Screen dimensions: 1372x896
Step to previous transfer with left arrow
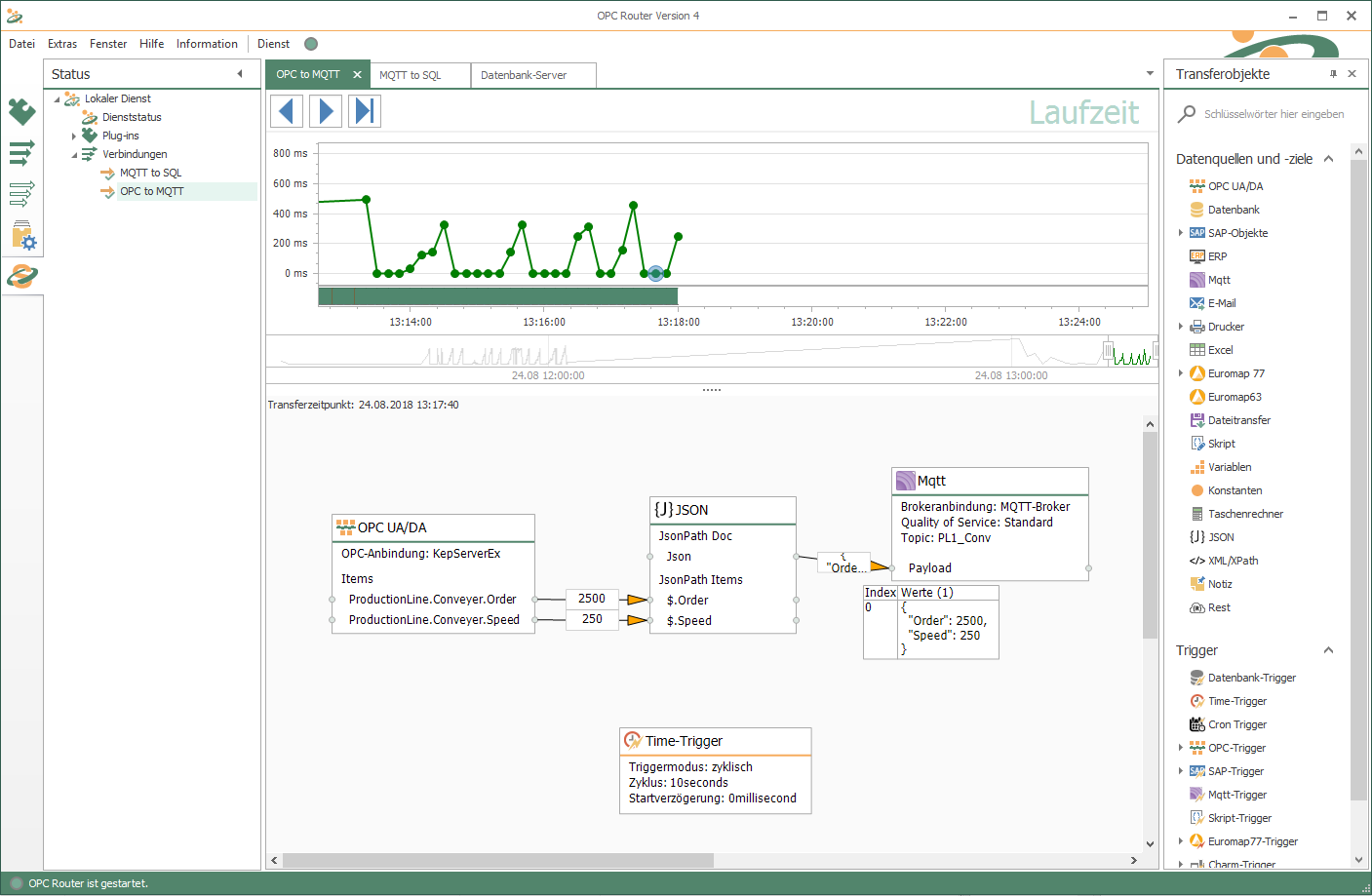(x=286, y=111)
